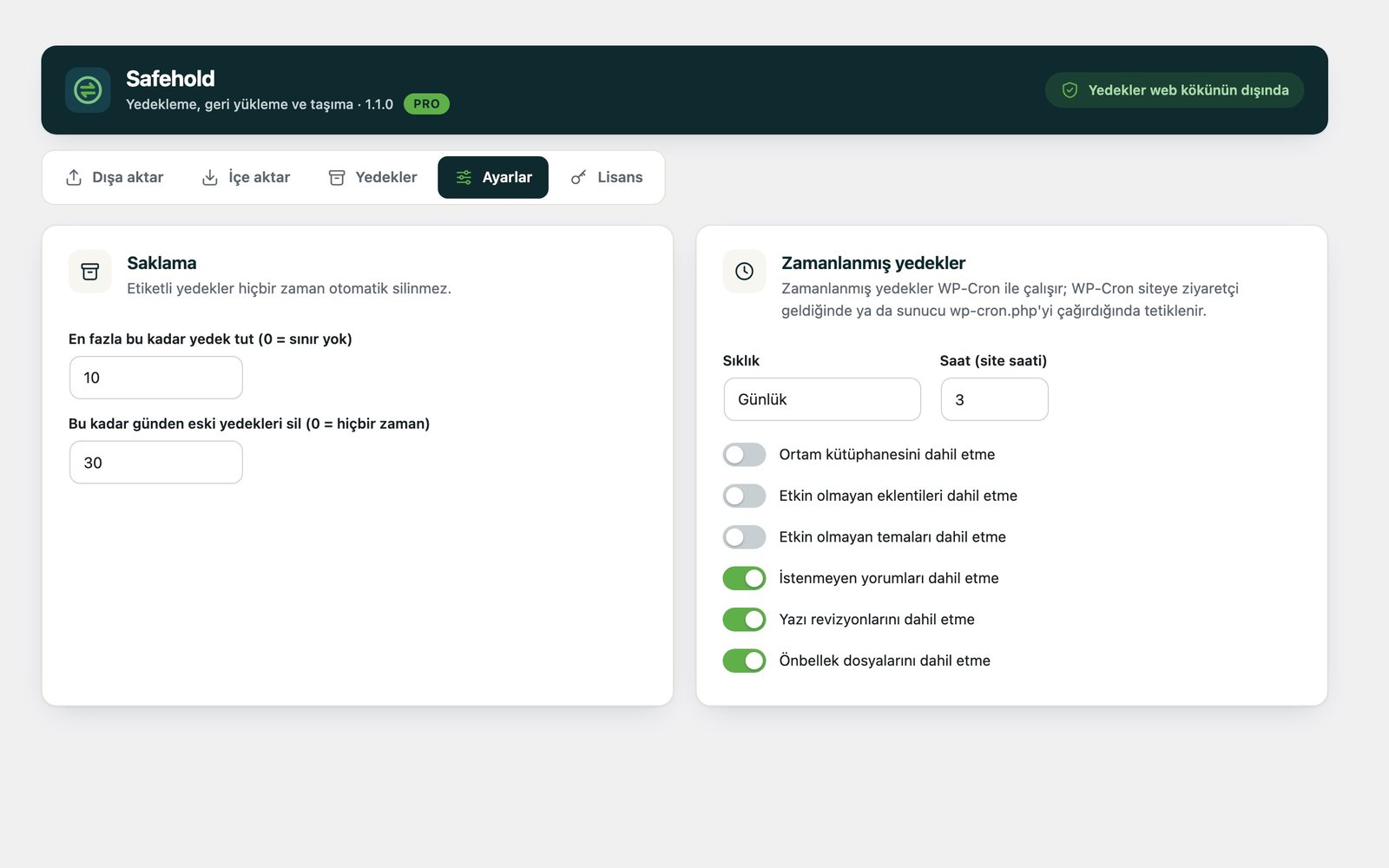Click the 'Saat (site saati)' label
This screenshot has height=868, width=1389.
click(x=993, y=361)
